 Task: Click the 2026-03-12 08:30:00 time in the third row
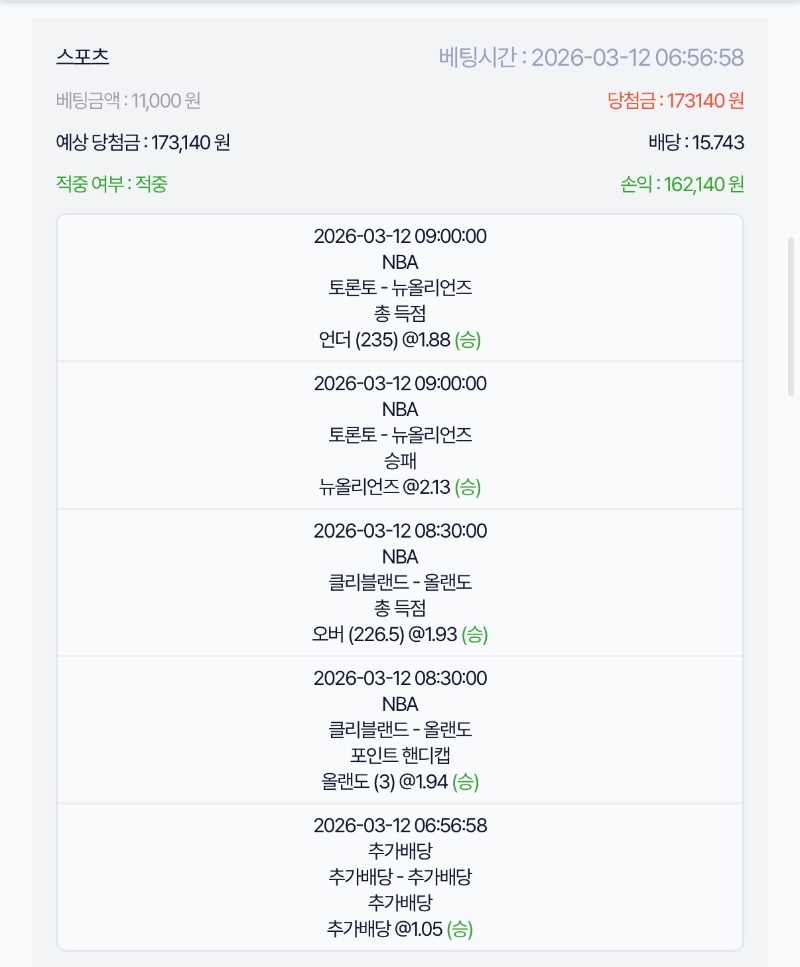399,530
